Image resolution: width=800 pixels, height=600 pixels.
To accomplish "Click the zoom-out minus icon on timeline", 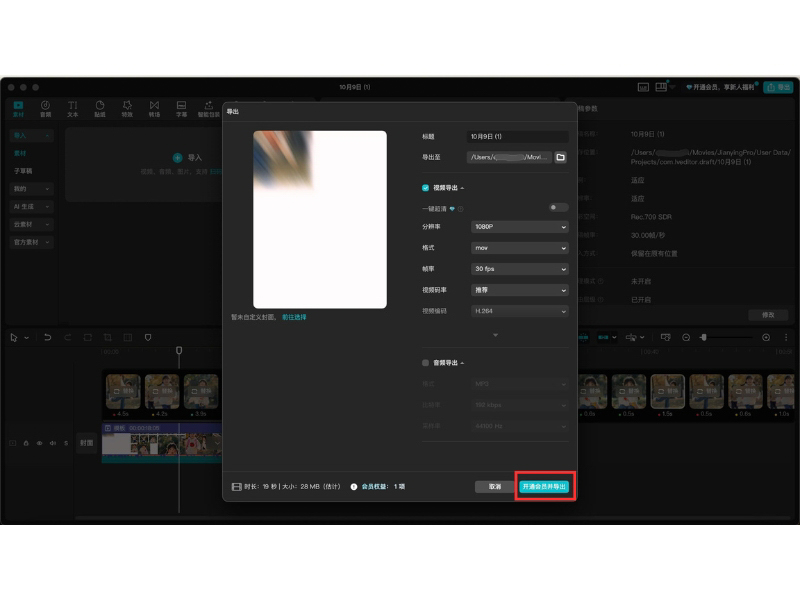I will coord(686,337).
